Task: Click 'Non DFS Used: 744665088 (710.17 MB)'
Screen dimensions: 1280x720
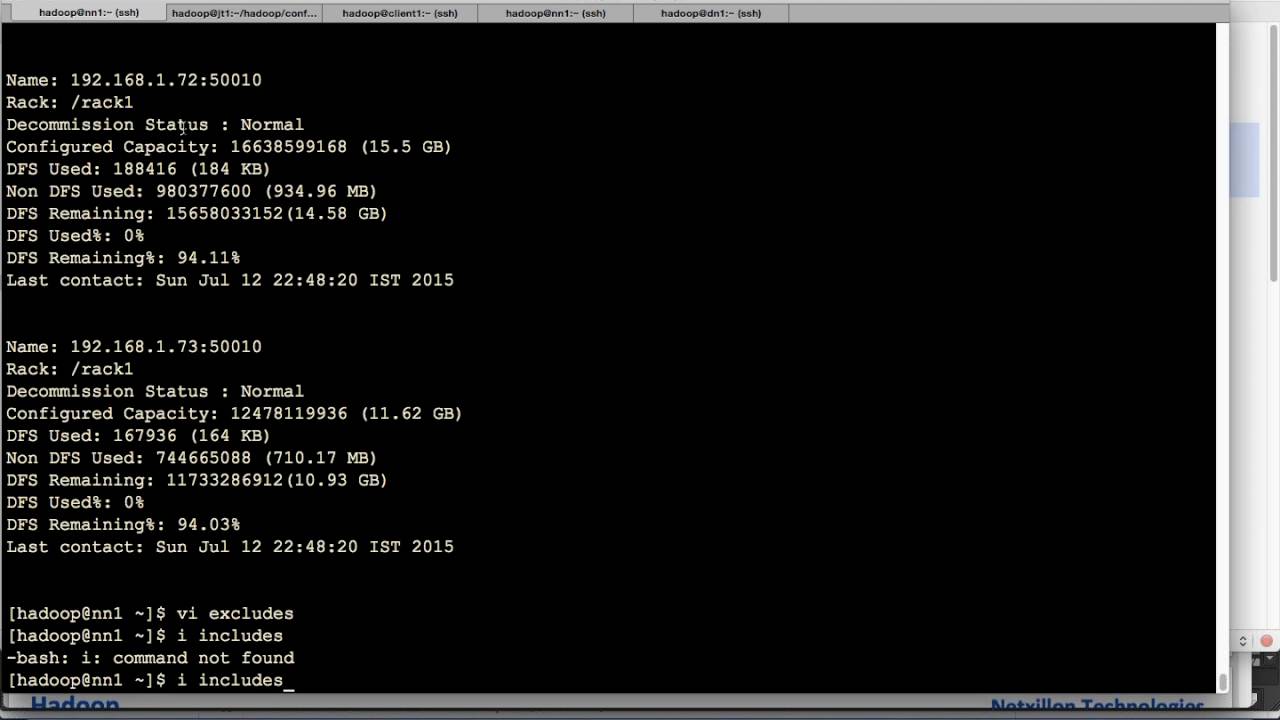Action: (x=191, y=458)
